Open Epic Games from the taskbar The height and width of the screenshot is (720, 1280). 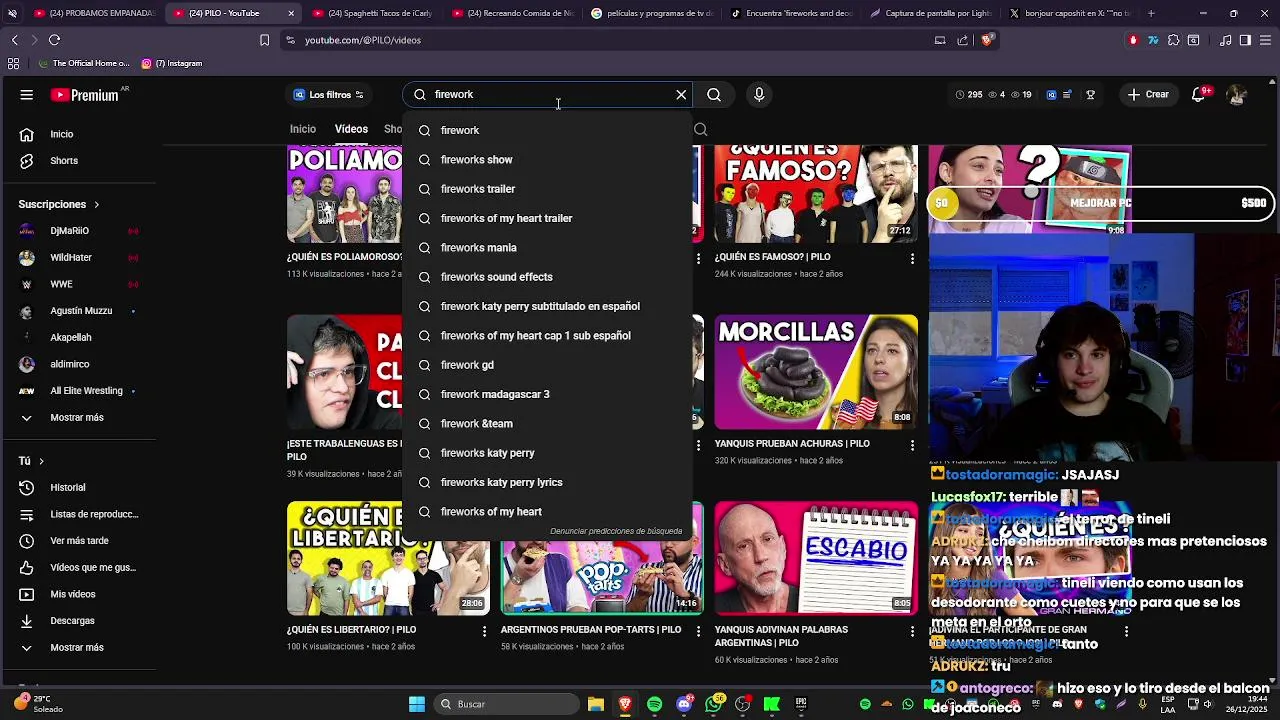click(x=801, y=704)
